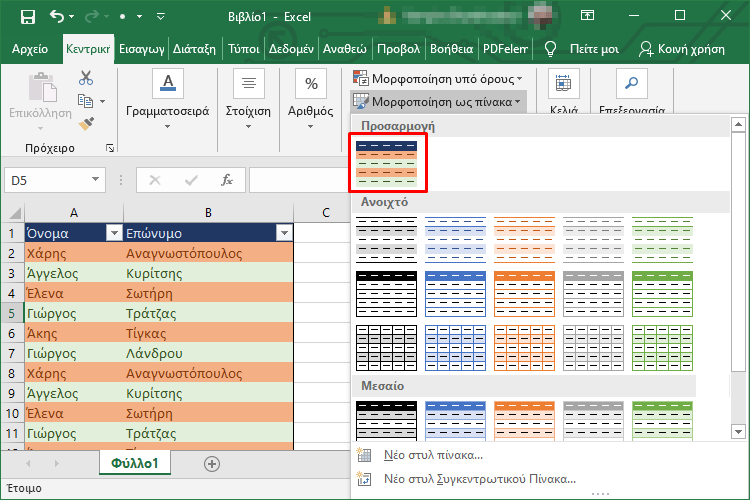
Task: Open the Αριθμός number format group
Action: tap(310, 100)
